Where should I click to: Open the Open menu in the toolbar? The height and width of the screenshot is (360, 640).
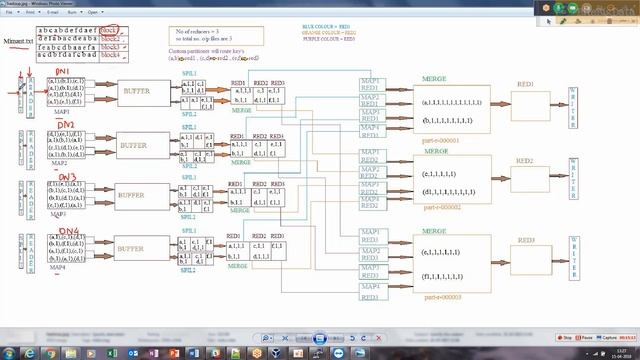pyautogui.click(x=93, y=12)
